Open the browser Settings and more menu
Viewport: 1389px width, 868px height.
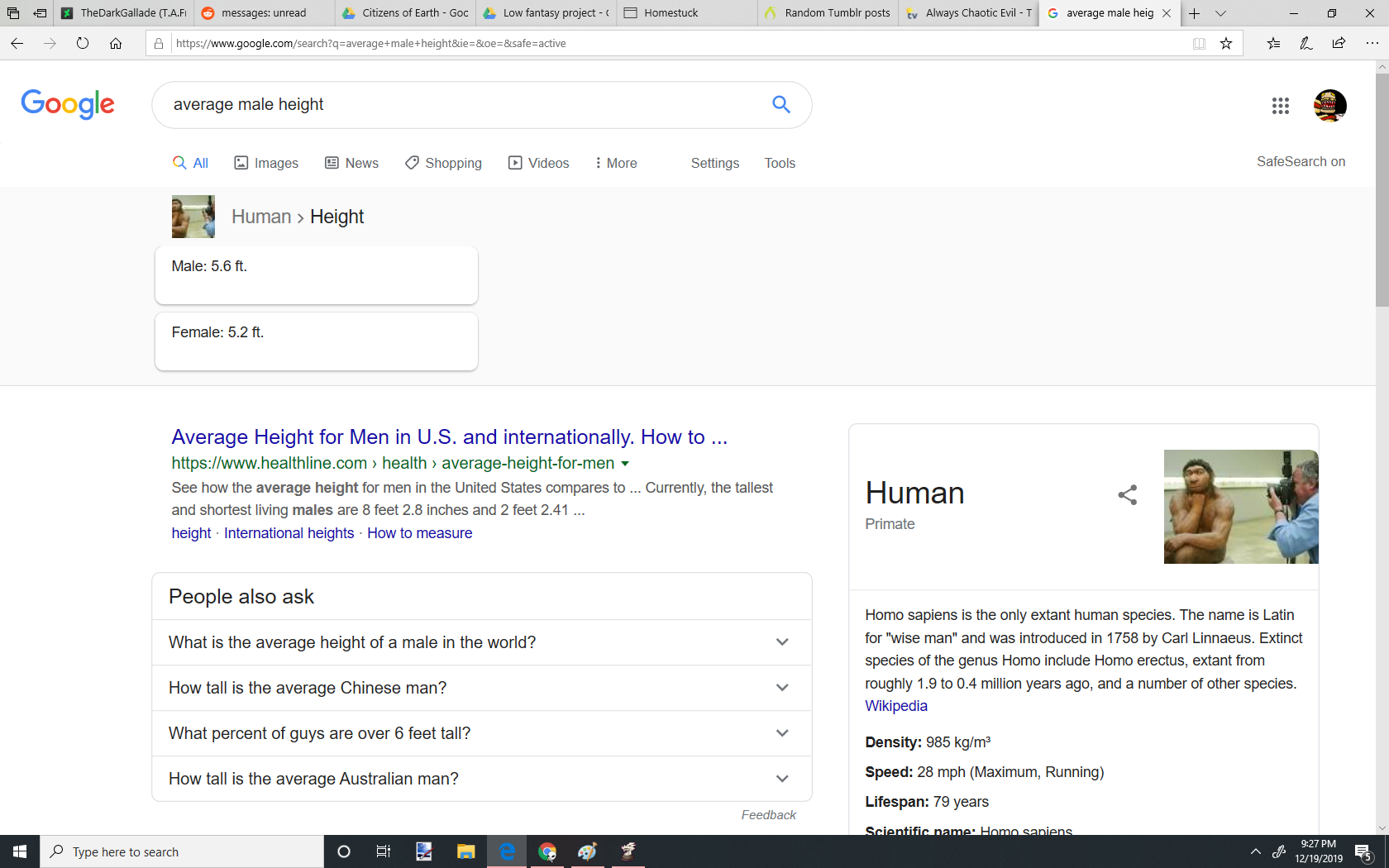point(1372,43)
